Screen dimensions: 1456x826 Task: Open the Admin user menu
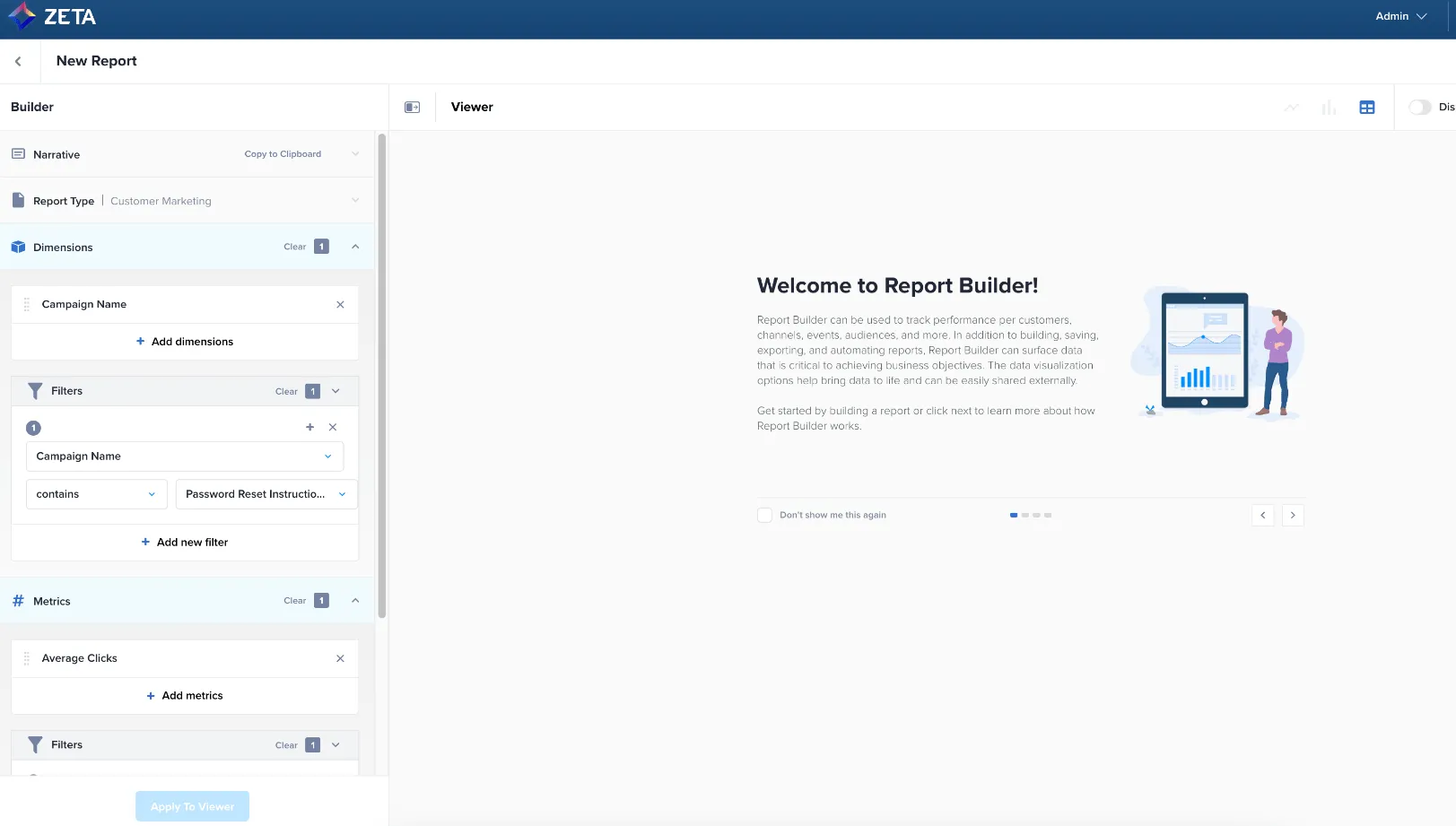point(1400,16)
